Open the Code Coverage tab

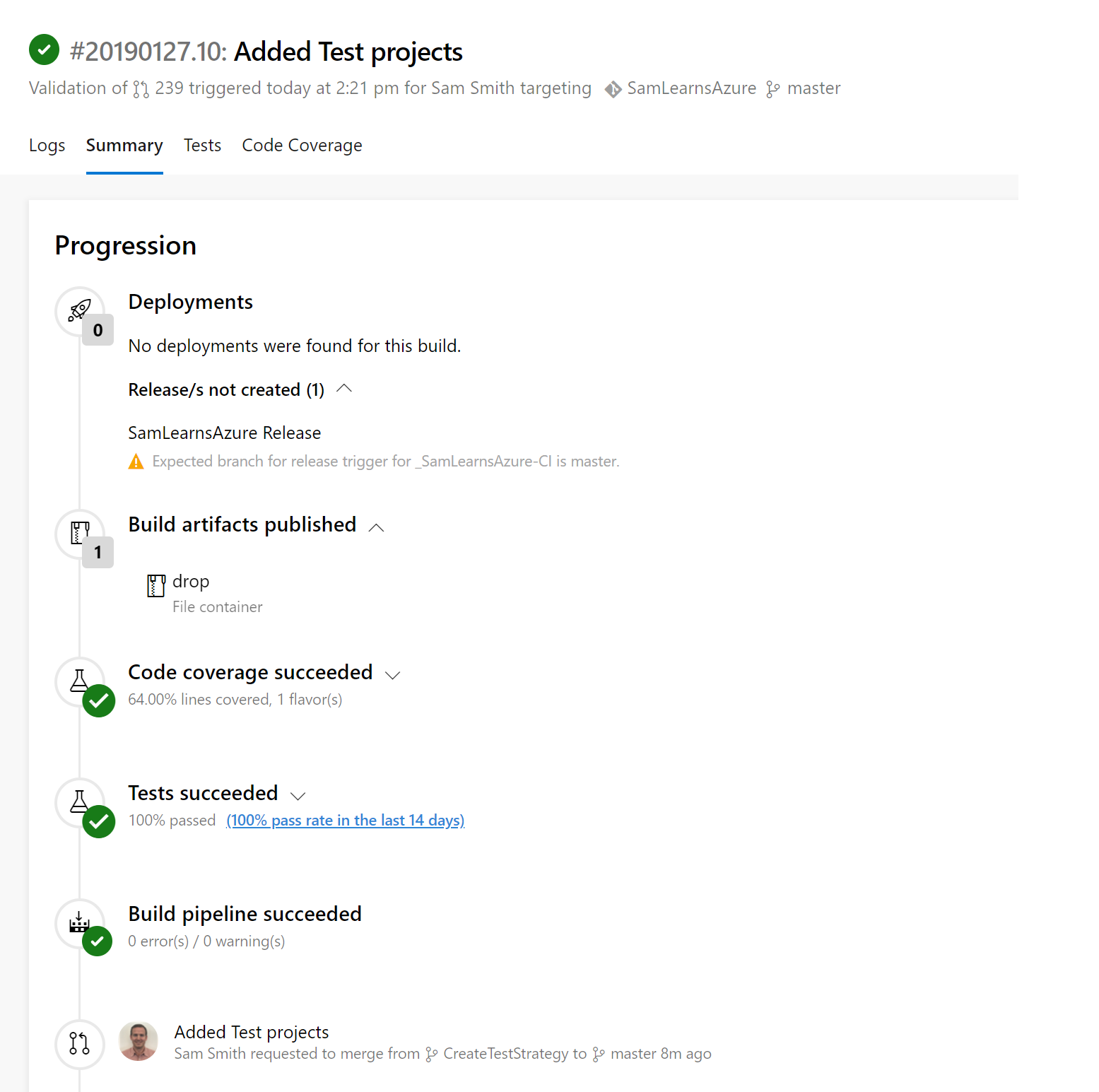point(302,146)
